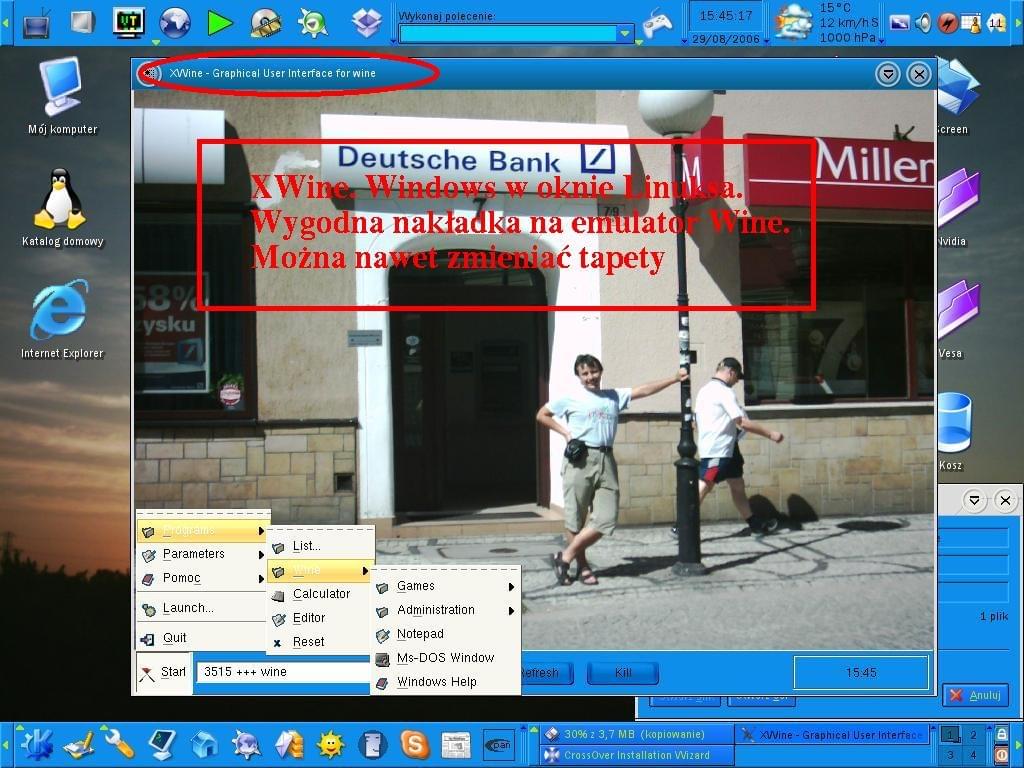Click the logout power icon in bottom panel
The image size is (1024, 768).
tap(1001, 754)
